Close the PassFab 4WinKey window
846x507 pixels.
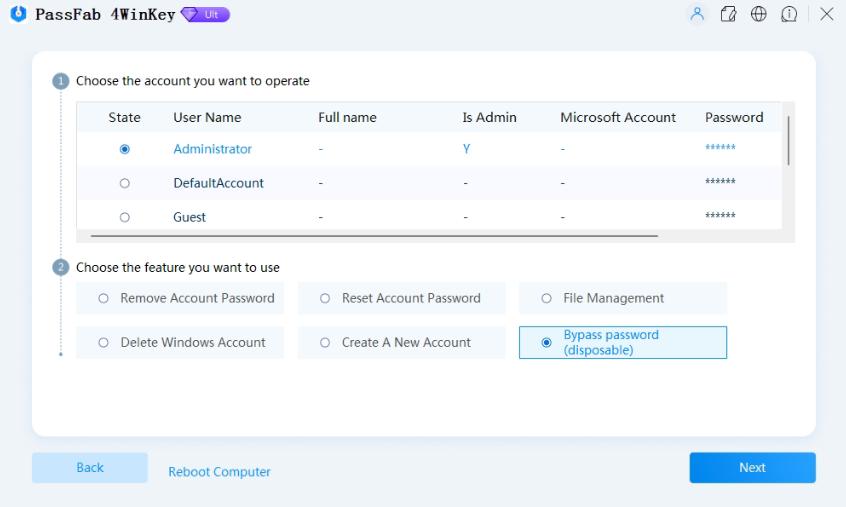(x=827, y=14)
